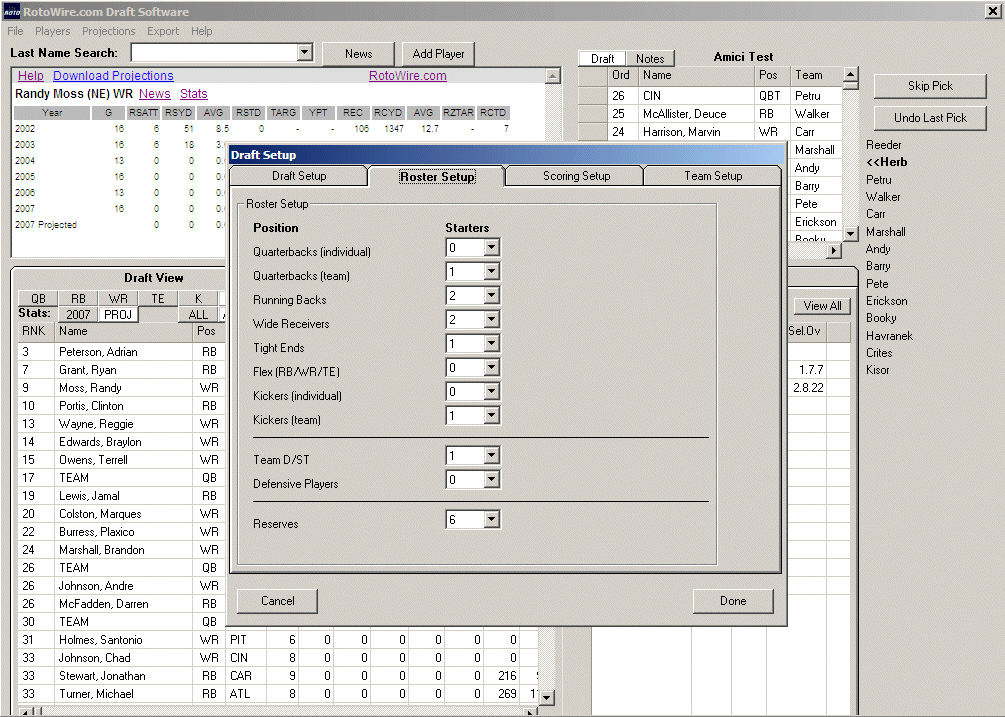Show ALL positions in Draft View

[x=198, y=315]
